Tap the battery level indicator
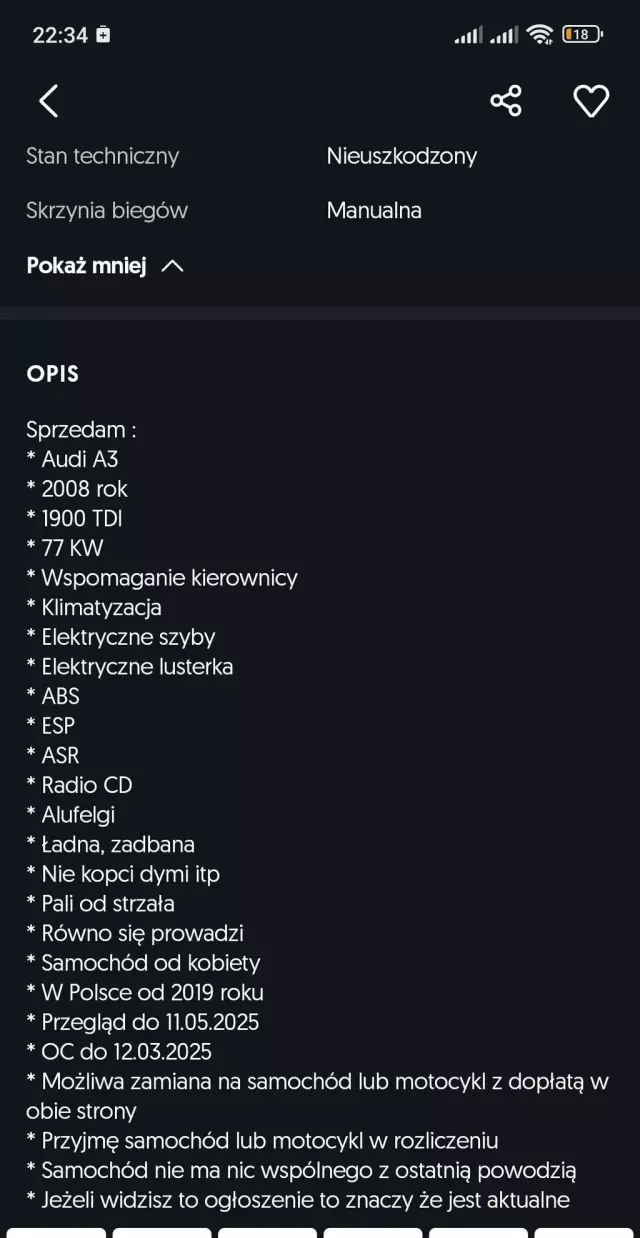The width and height of the screenshot is (640, 1238). coord(582,35)
